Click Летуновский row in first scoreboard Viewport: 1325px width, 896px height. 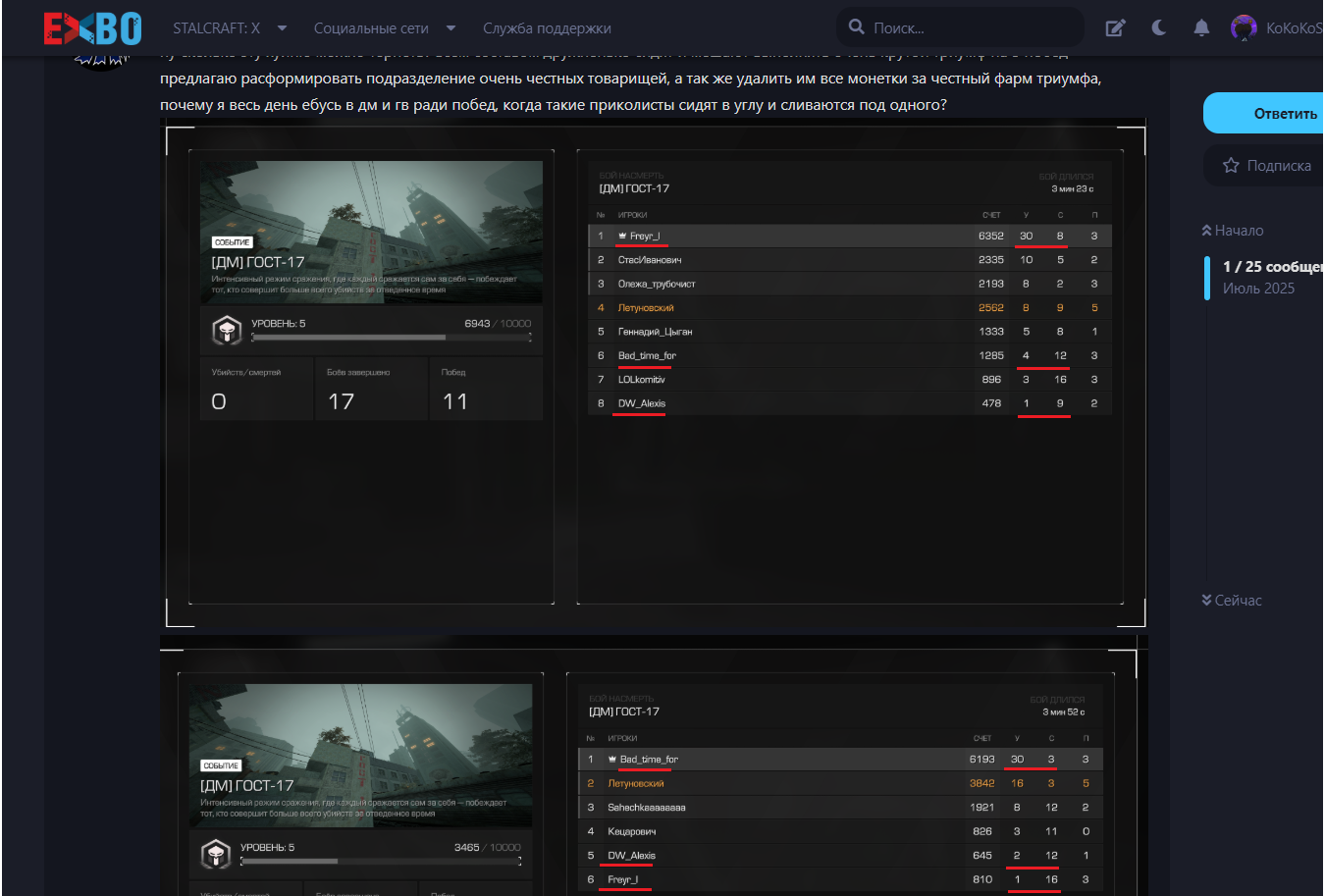(850, 308)
